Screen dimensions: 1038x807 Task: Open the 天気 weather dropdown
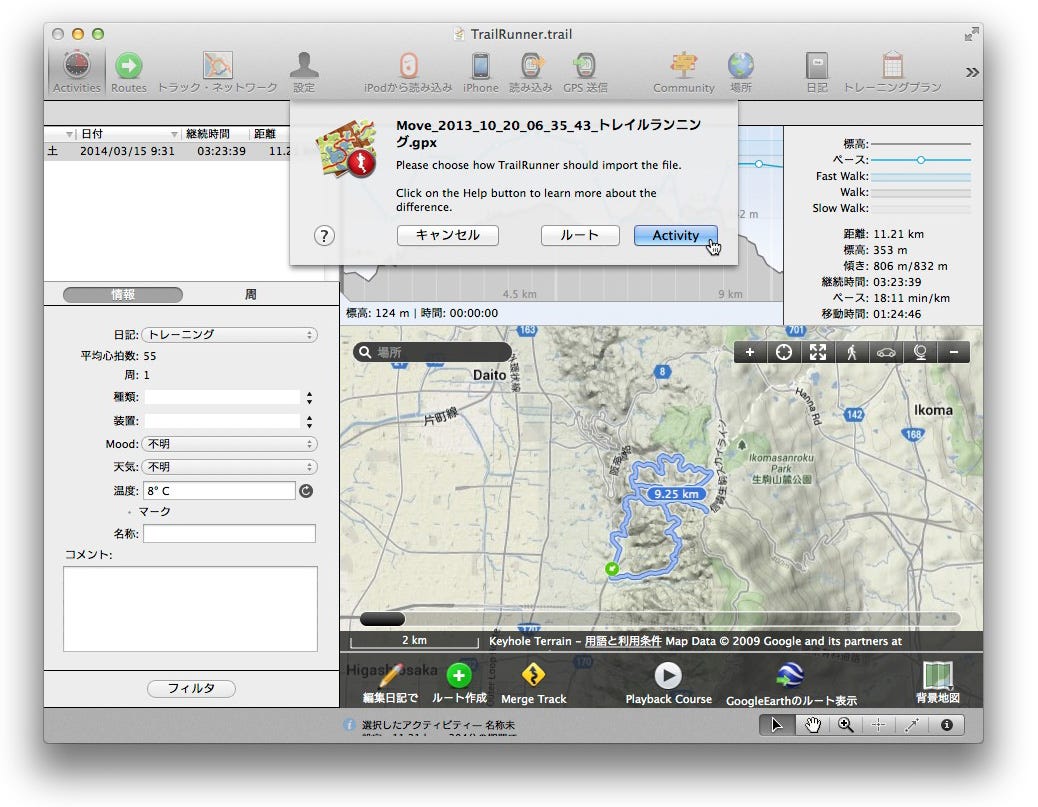coord(229,467)
